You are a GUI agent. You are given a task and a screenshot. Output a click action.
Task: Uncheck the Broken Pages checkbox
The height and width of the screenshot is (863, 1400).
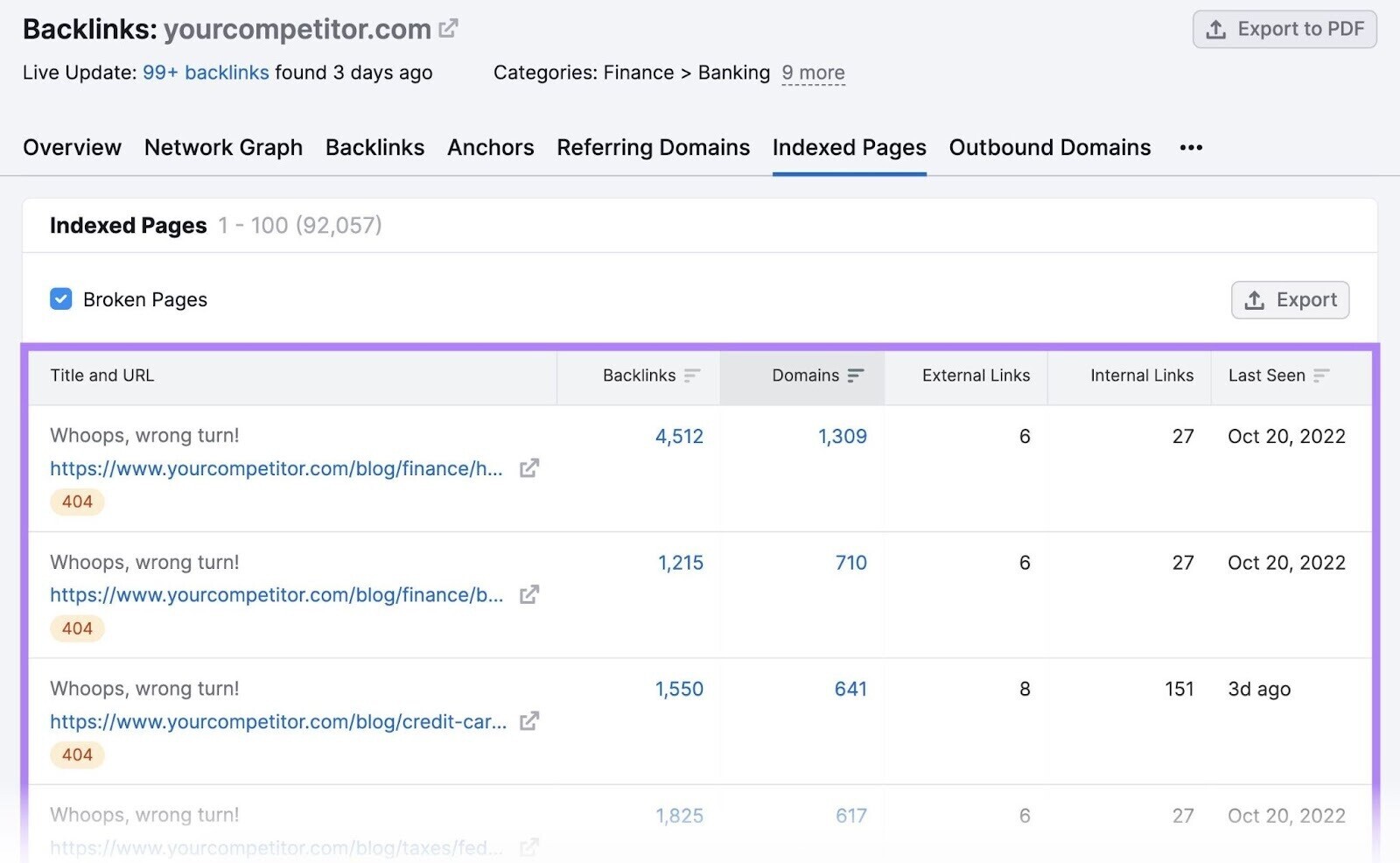[60, 298]
